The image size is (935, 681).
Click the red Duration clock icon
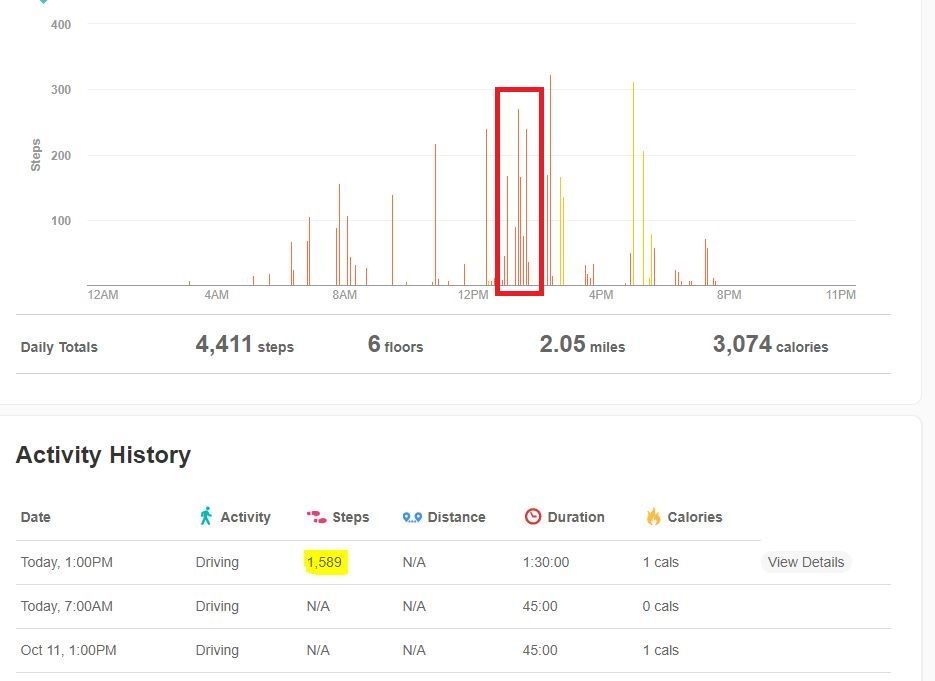(x=532, y=516)
